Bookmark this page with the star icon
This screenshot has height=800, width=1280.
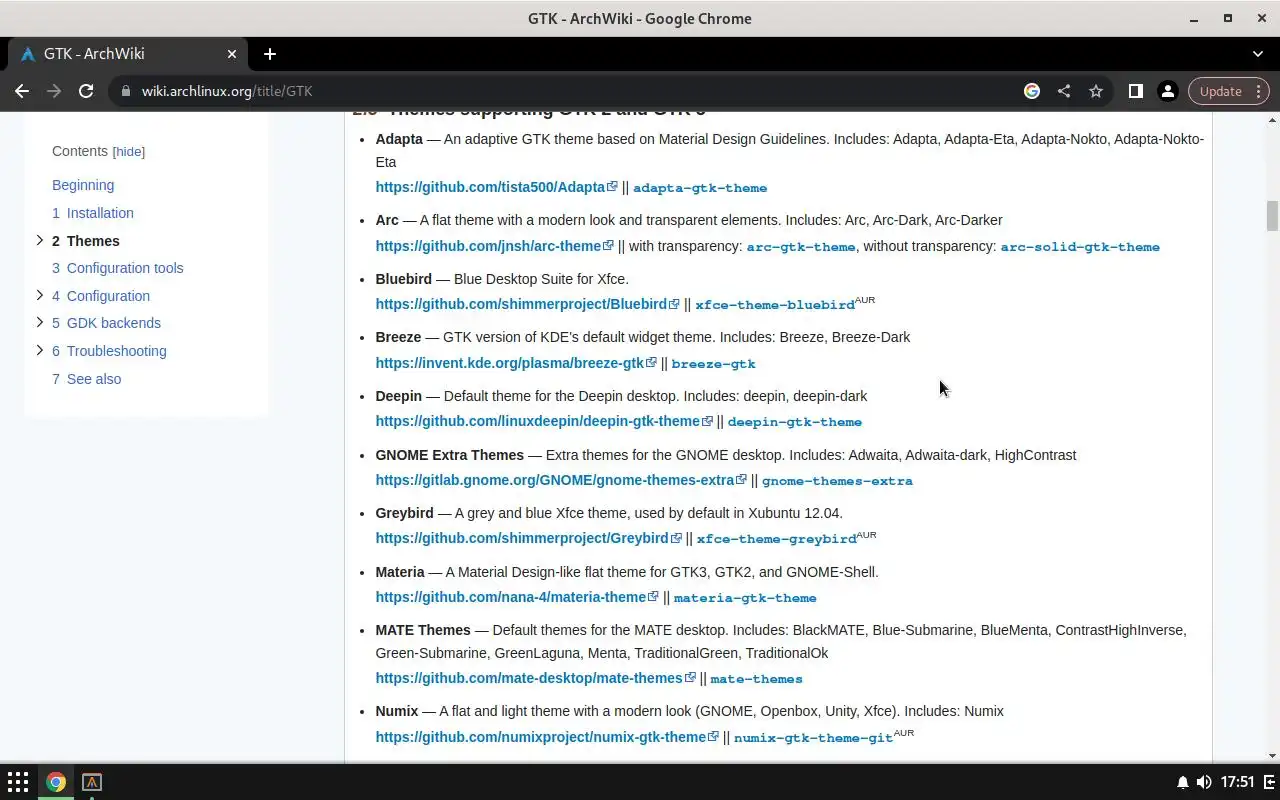click(x=1096, y=91)
